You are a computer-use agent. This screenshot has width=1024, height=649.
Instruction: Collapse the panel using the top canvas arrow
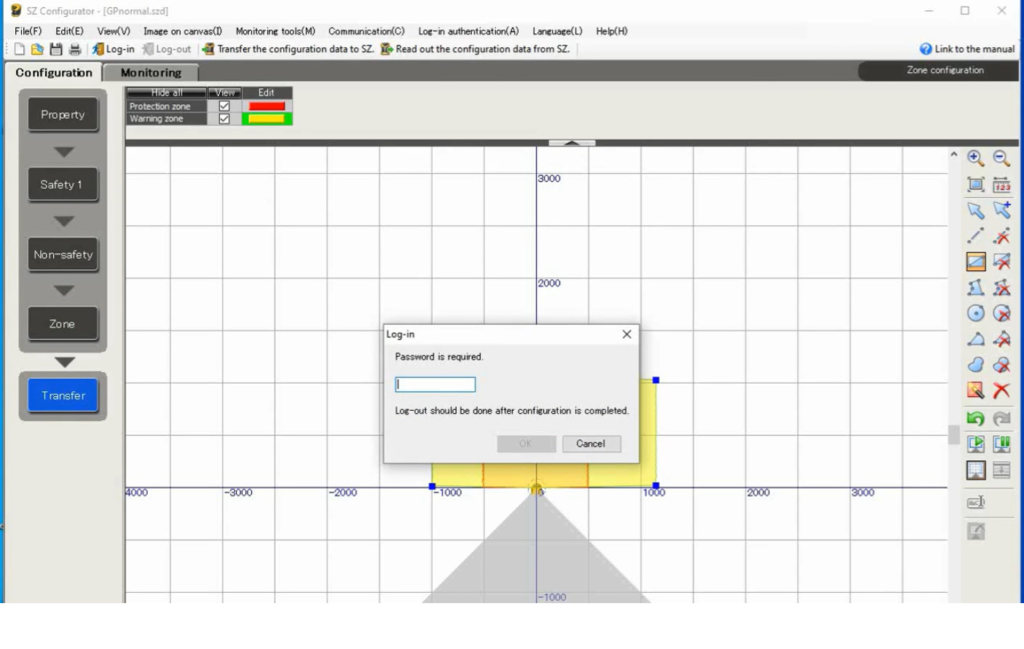coord(571,143)
